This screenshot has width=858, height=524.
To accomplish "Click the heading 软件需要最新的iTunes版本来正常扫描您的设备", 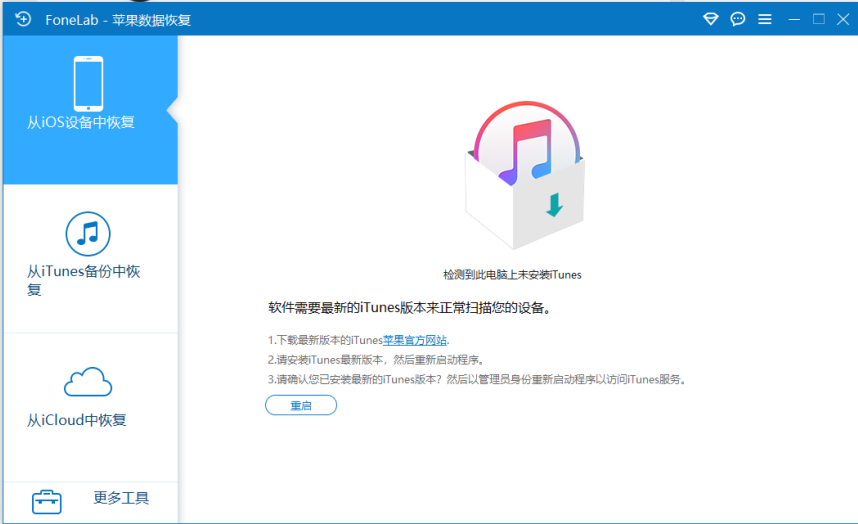I will point(409,308).
